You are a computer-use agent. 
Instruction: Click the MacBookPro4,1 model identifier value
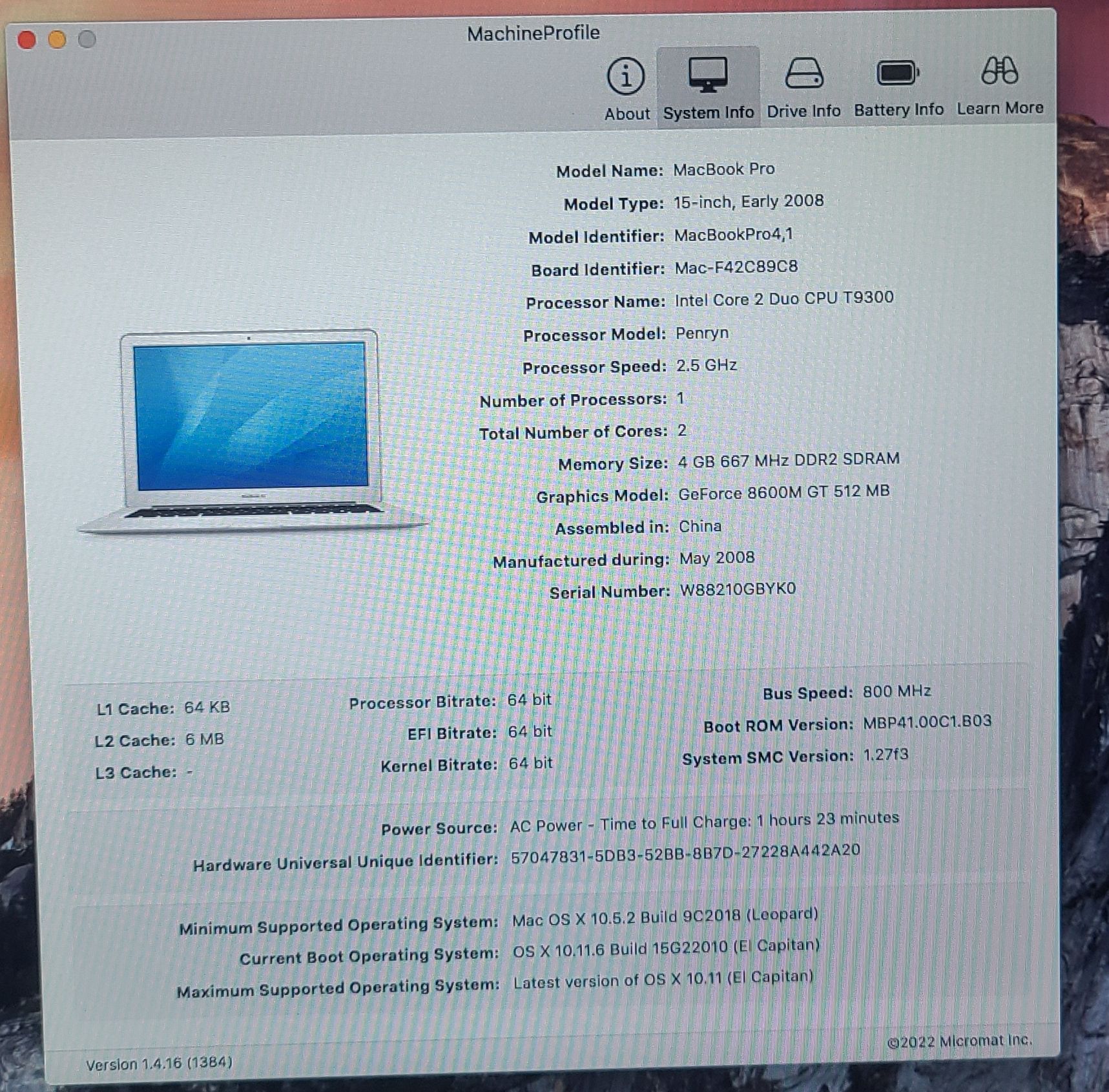tap(733, 235)
